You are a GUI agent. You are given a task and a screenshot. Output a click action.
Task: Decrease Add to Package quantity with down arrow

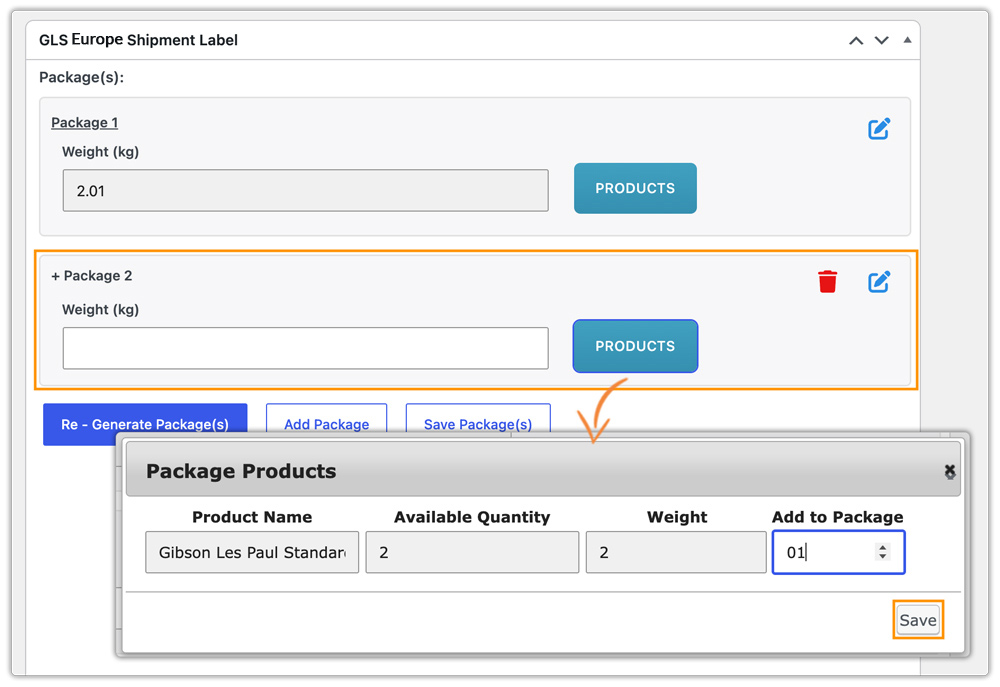click(x=883, y=557)
